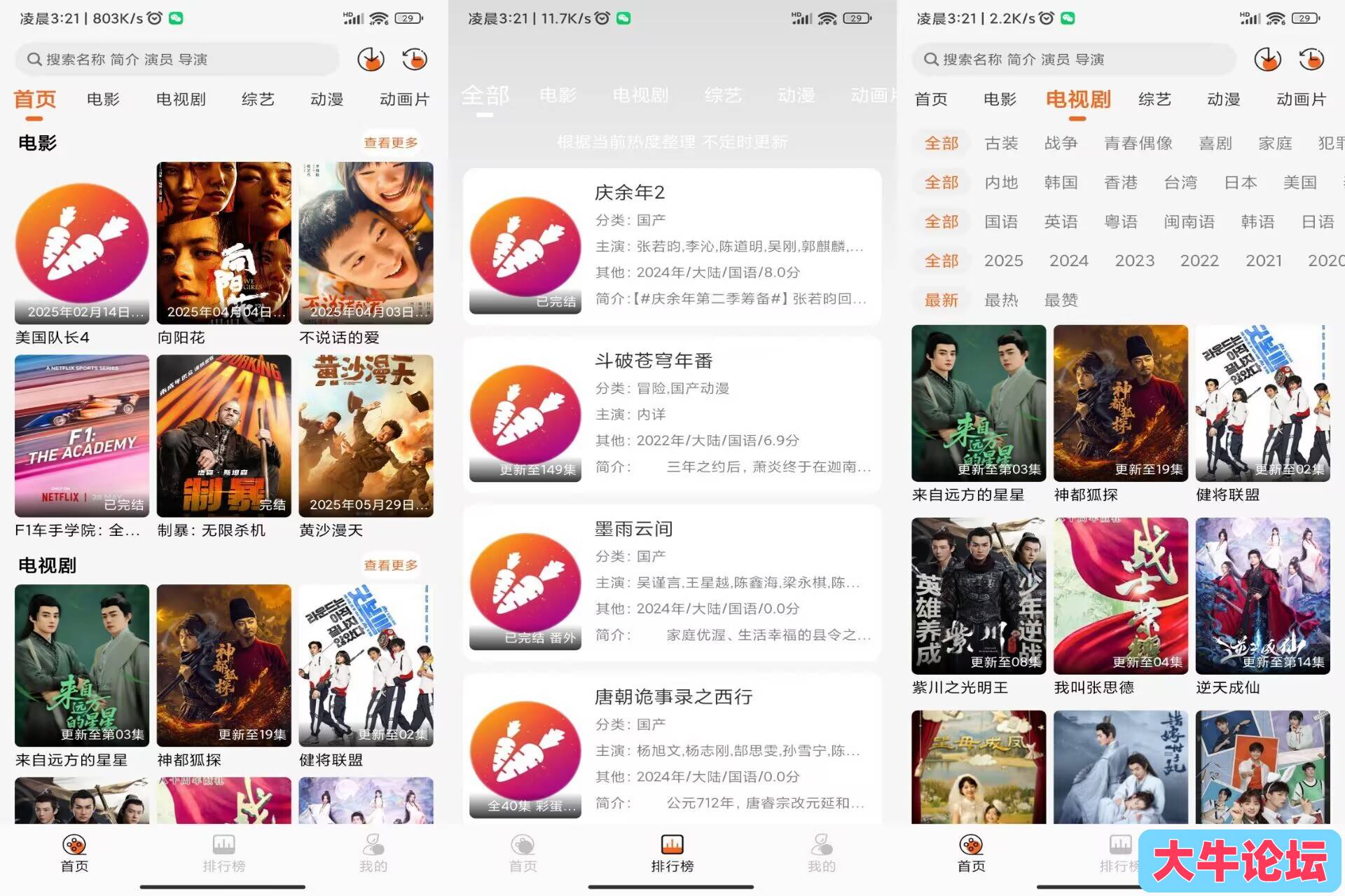Filter year by 2022

tap(1199, 261)
